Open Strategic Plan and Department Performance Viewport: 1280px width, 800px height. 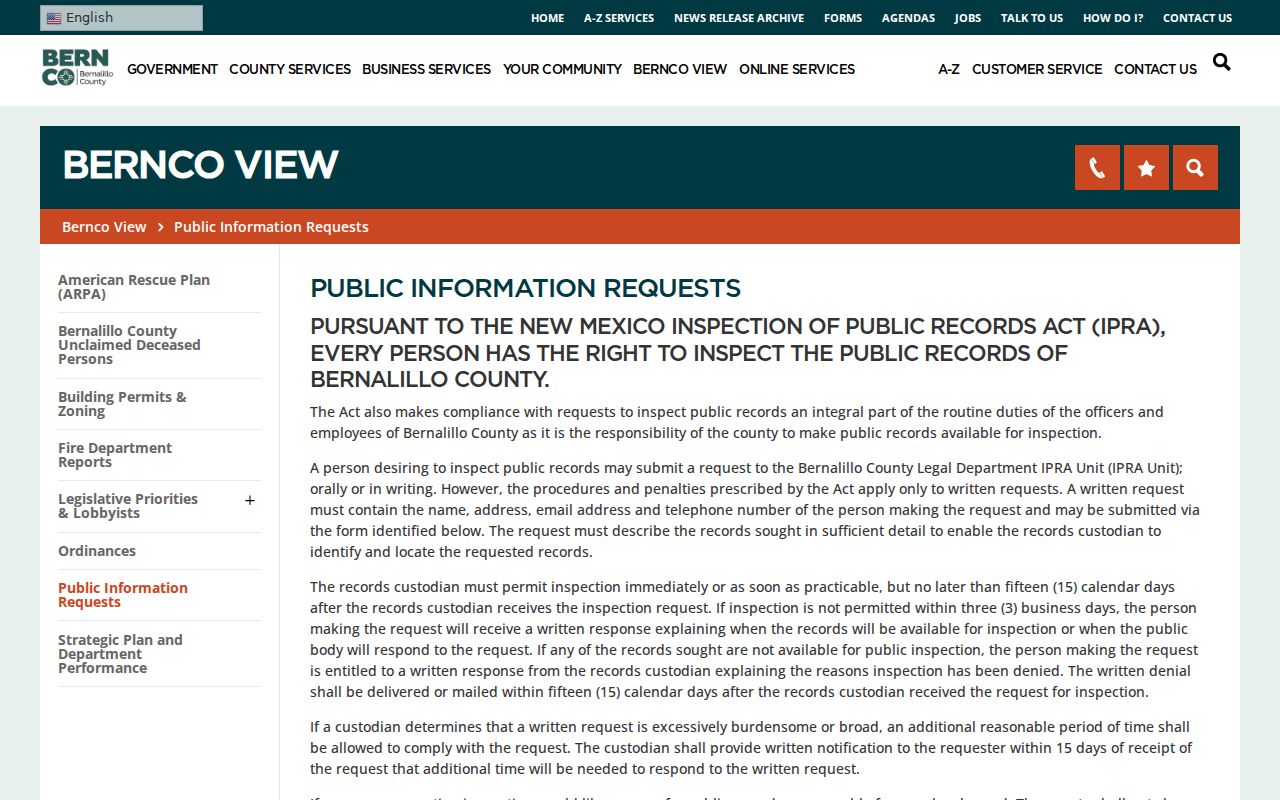[x=120, y=654]
